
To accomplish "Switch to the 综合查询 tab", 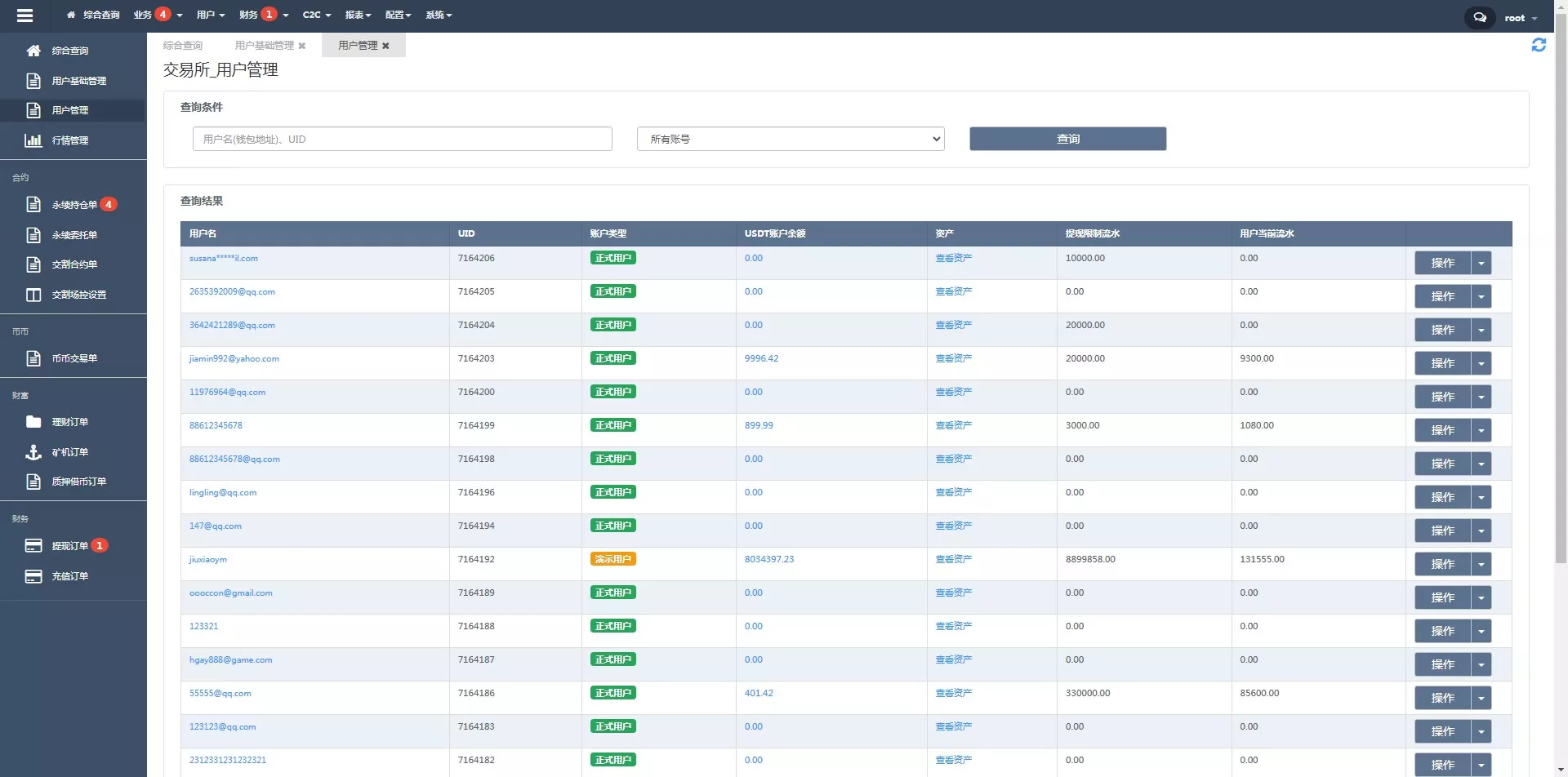I will click(183, 46).
